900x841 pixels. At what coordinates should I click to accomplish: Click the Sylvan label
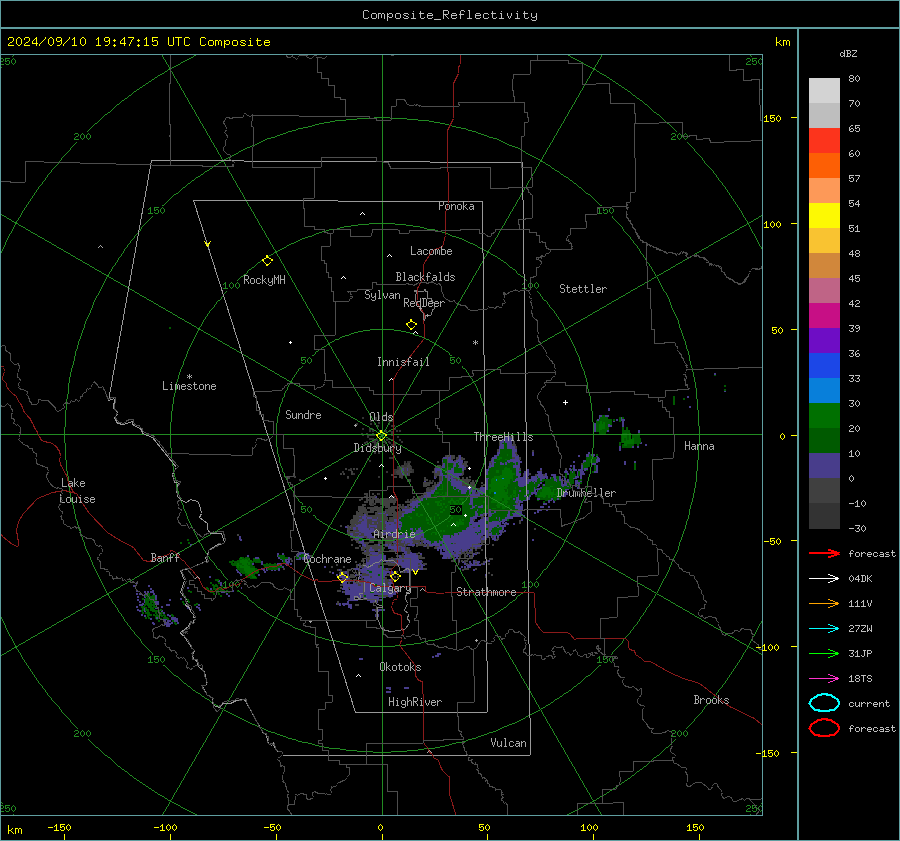(382, 295)
